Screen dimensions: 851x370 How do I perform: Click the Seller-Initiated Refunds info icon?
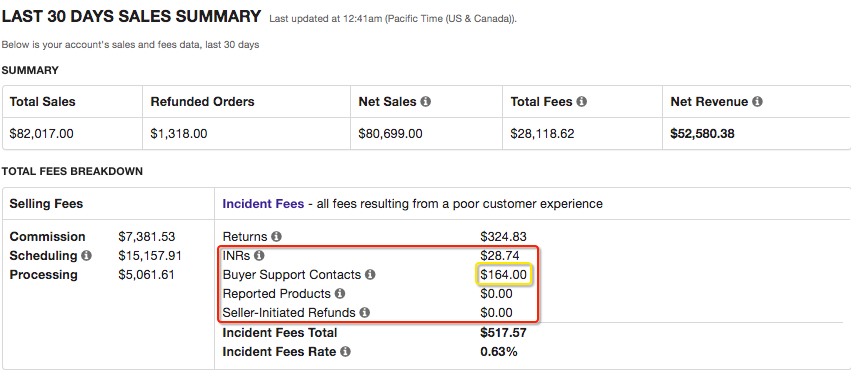(364, 313)
